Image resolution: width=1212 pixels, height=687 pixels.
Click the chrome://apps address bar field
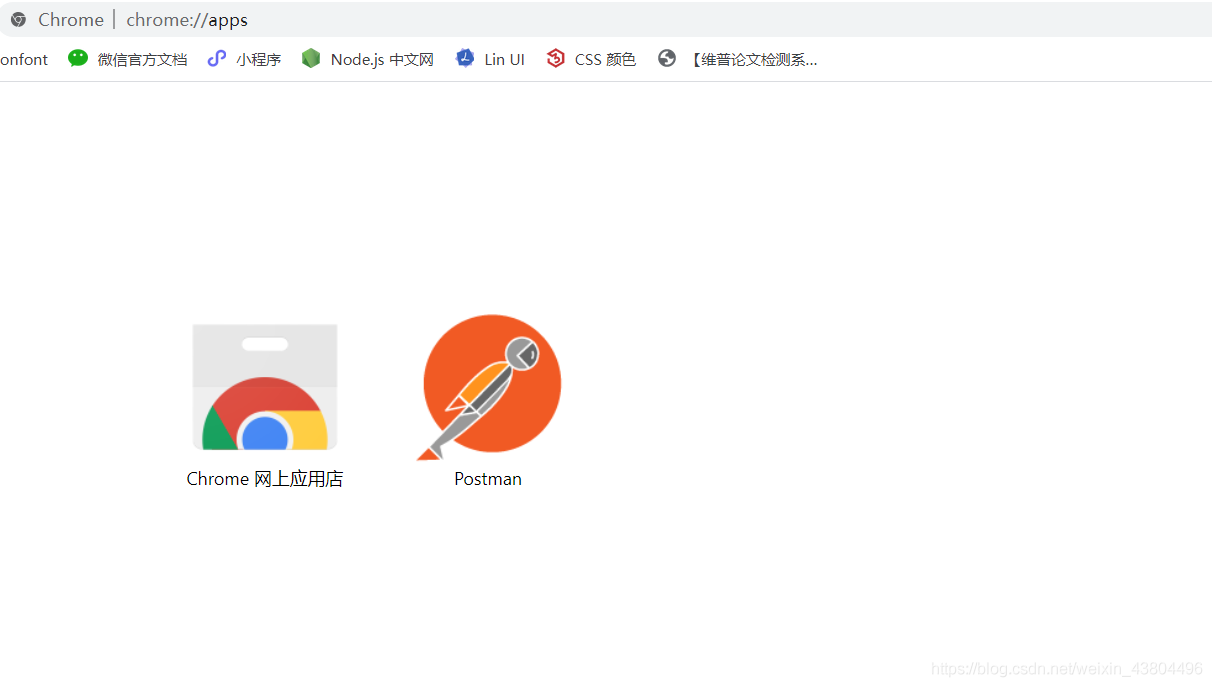coord(606,19)
